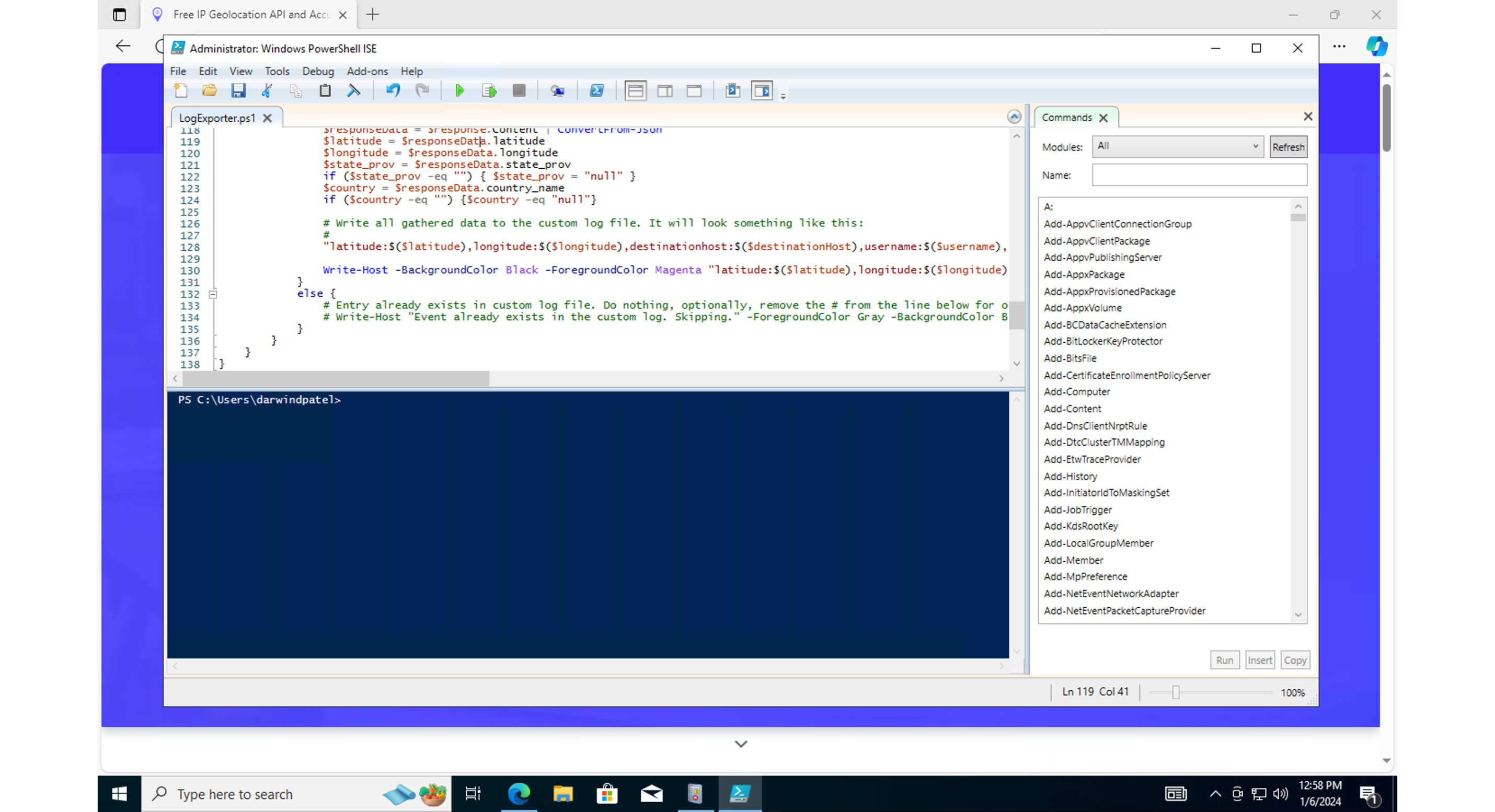Click the command Name input field
This screenshot has width=1495, height=812.
1199,175
